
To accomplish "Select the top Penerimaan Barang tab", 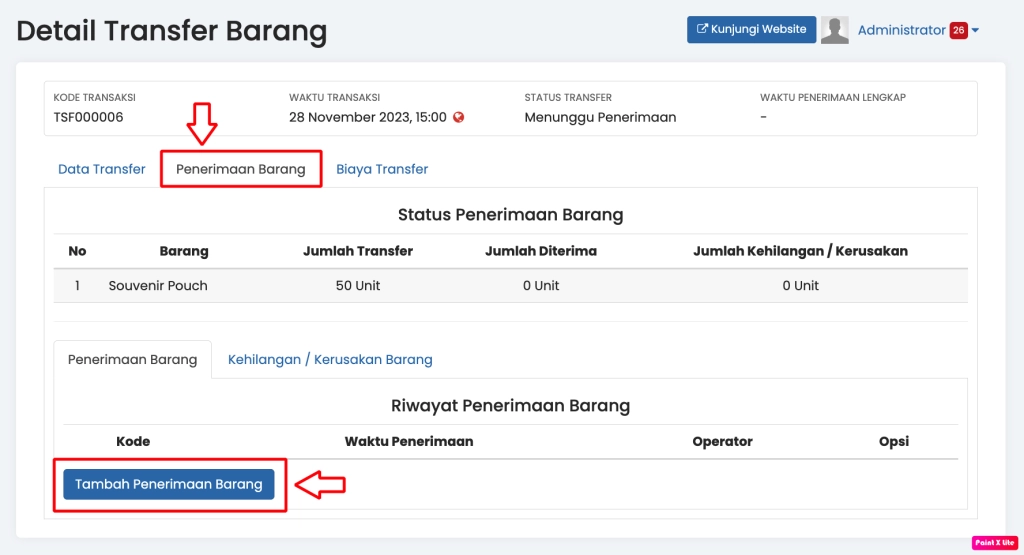I will 241,169.
